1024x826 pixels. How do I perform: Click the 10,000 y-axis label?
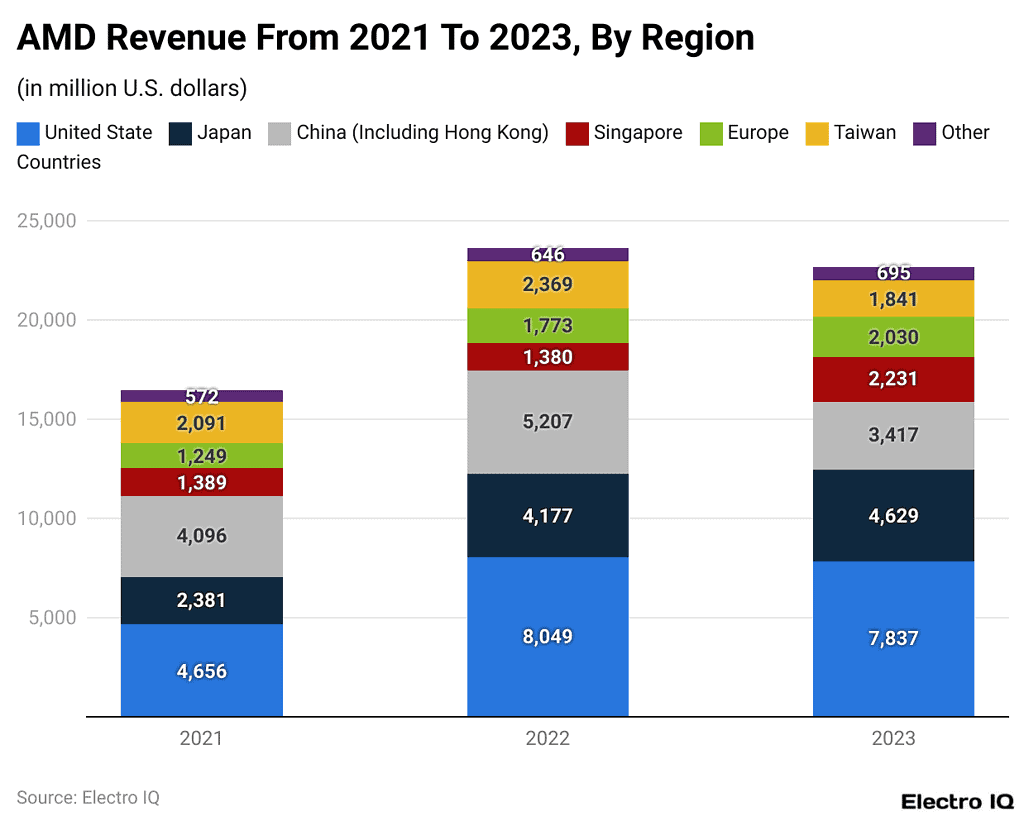pyautogui.click(x=47, y=518)
